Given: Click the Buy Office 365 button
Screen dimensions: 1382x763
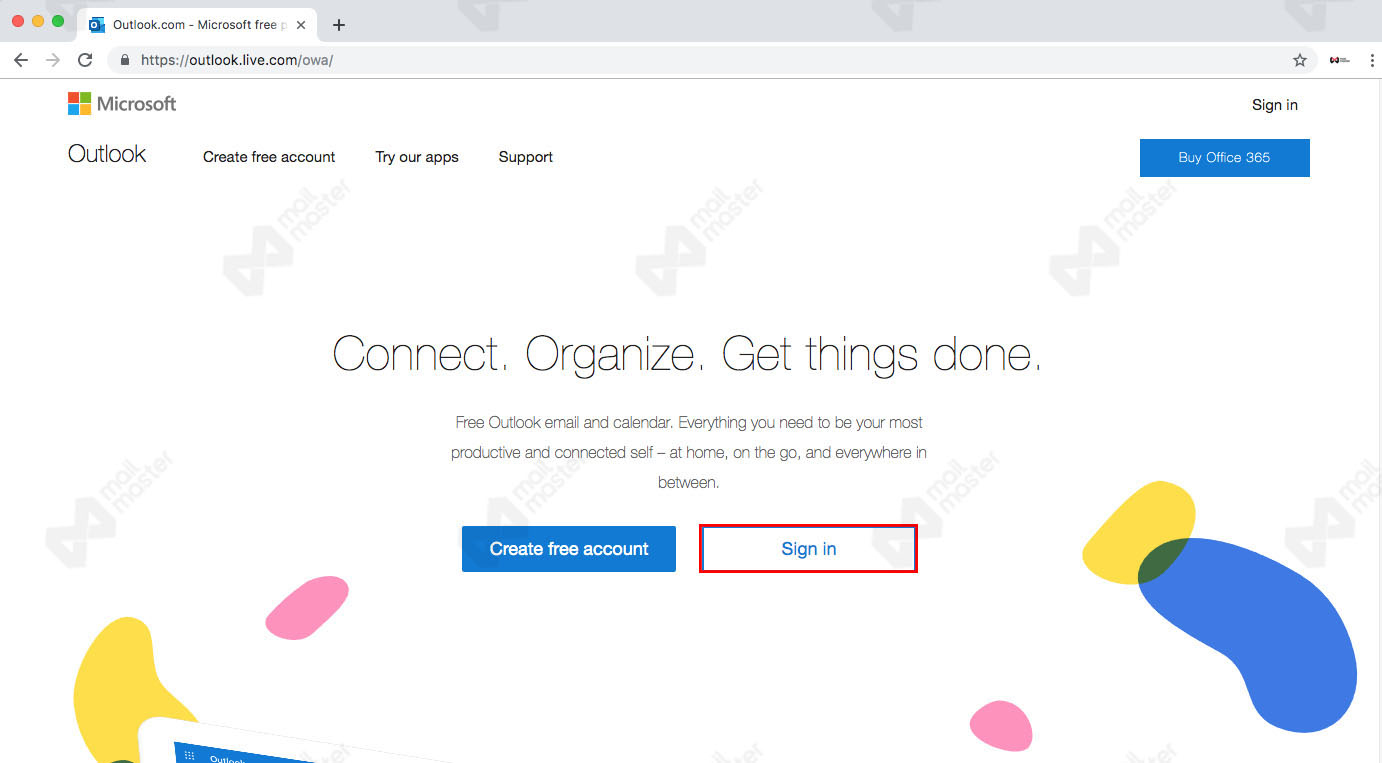Looking at the screenshot, I should click(1225, 158).
